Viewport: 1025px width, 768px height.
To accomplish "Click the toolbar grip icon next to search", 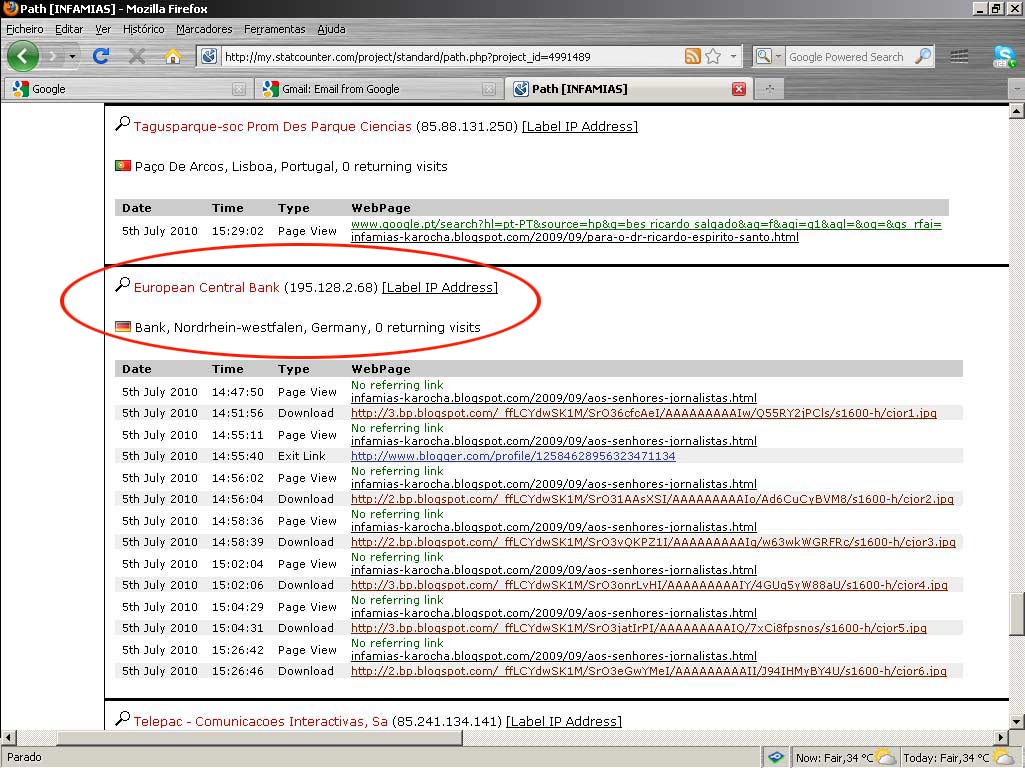I will click(959, 57).
